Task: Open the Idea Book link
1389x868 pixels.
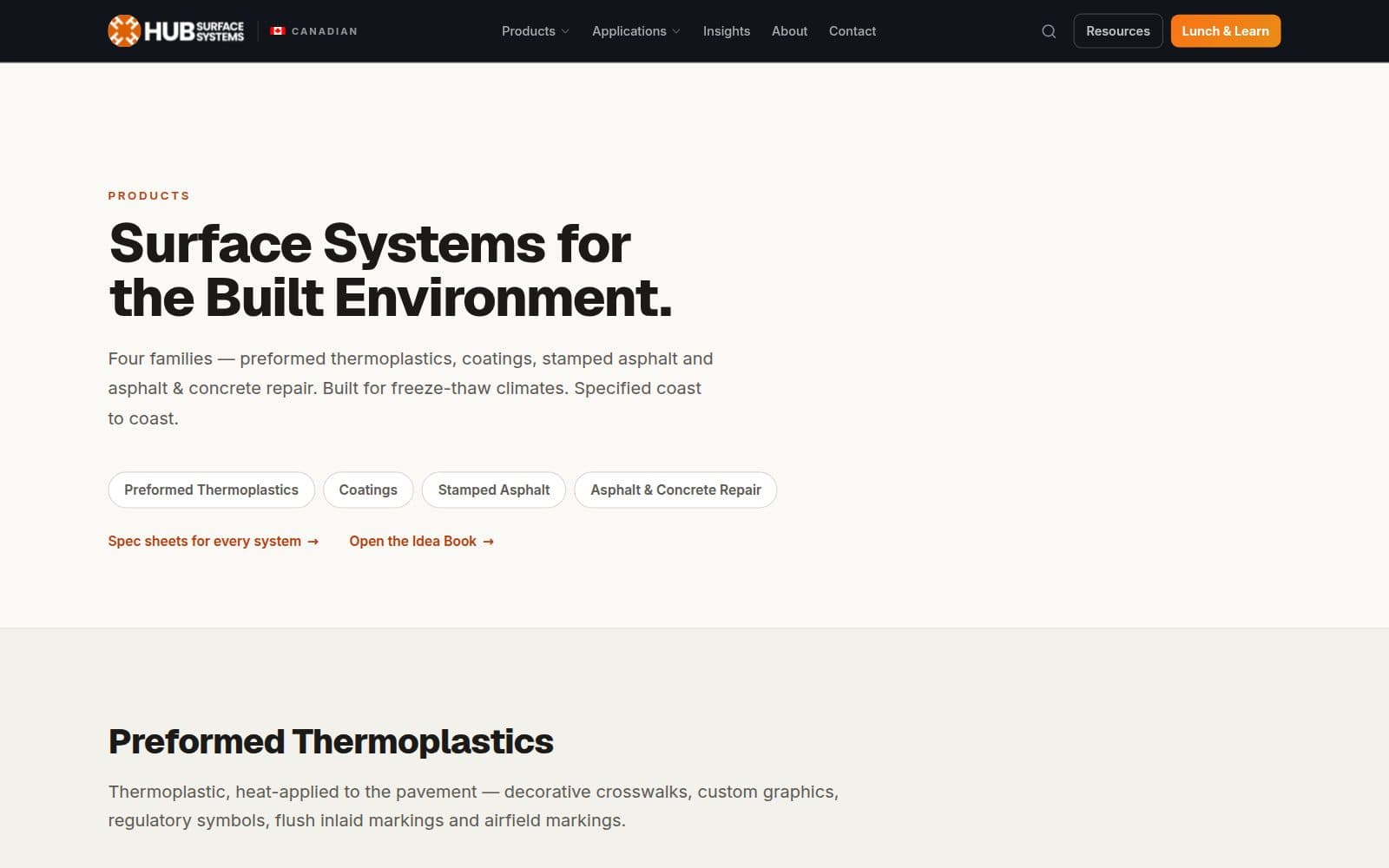Action: (x=422, y=541)
